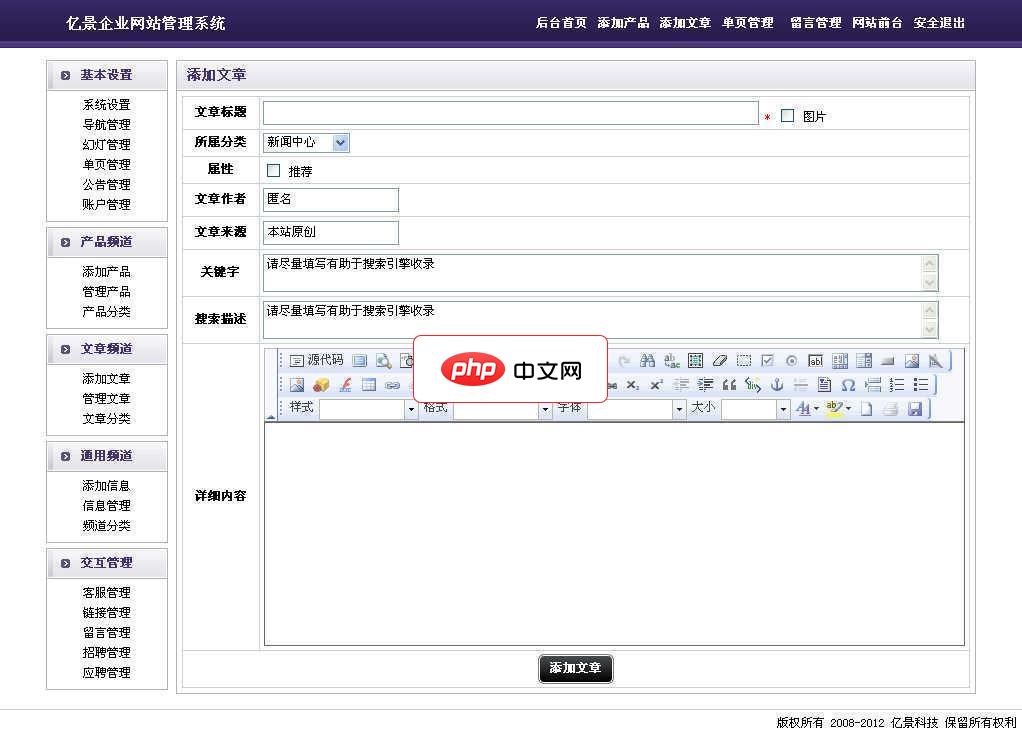The height and width of the screenshot is (738, 1022).
Task: Toggle the 图片 checkbox beside article title
Action: click(787, 115)
